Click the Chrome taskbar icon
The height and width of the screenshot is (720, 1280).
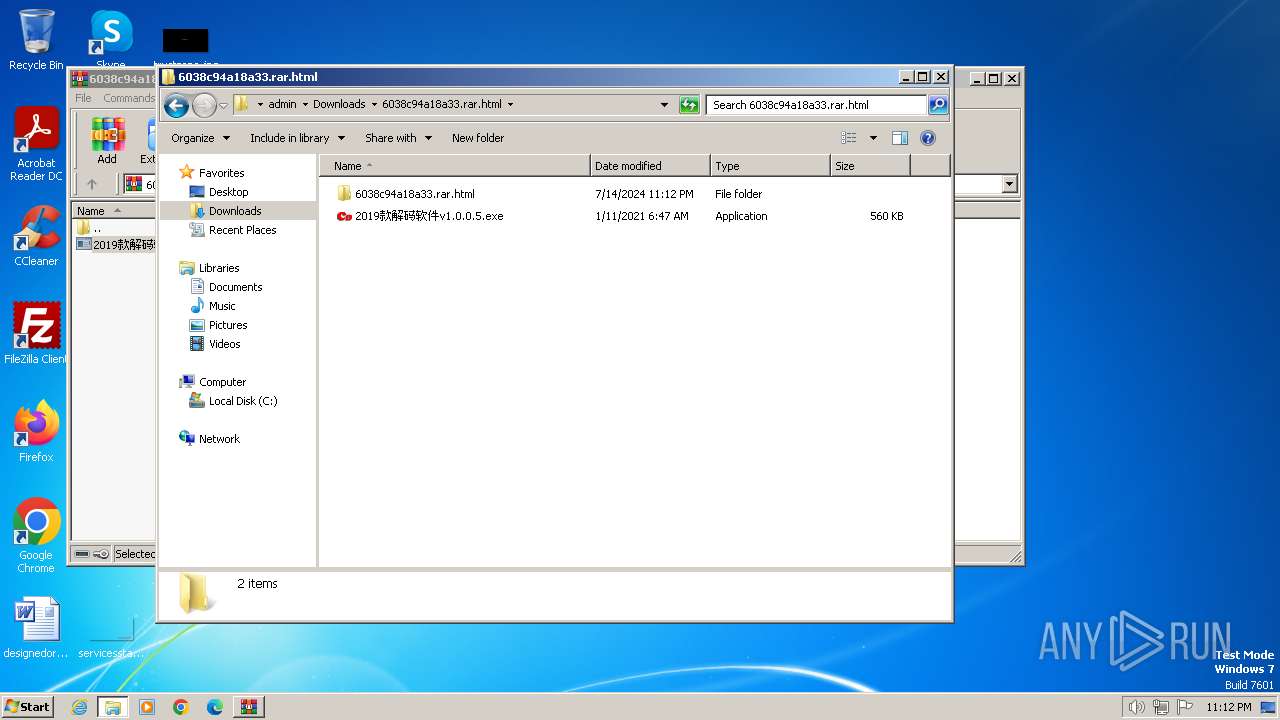(181, 707)
